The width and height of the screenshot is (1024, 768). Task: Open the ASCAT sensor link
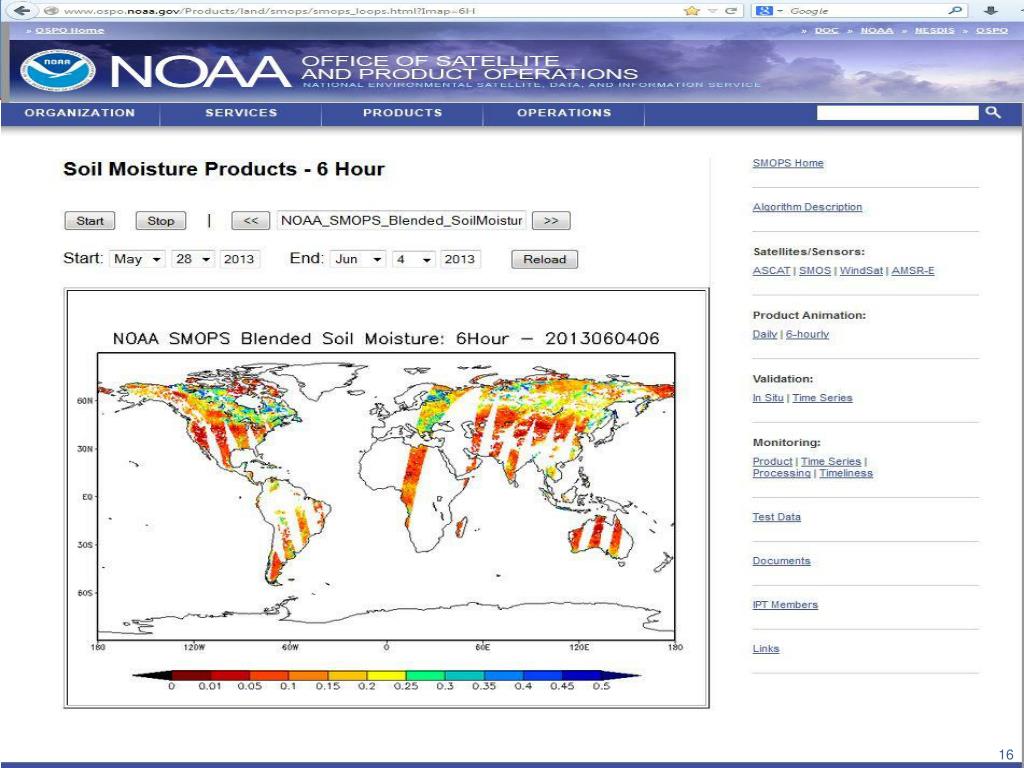coord(771,270)
